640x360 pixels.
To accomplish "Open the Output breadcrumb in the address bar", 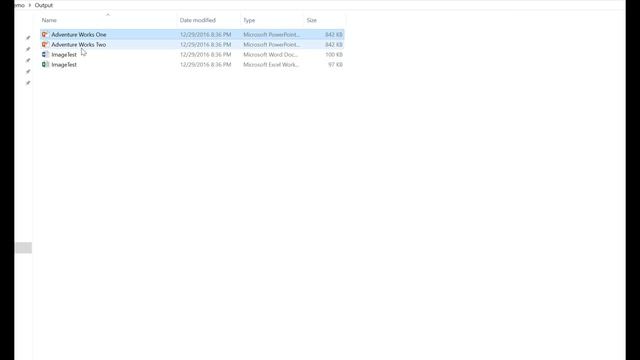I will 44,5.
